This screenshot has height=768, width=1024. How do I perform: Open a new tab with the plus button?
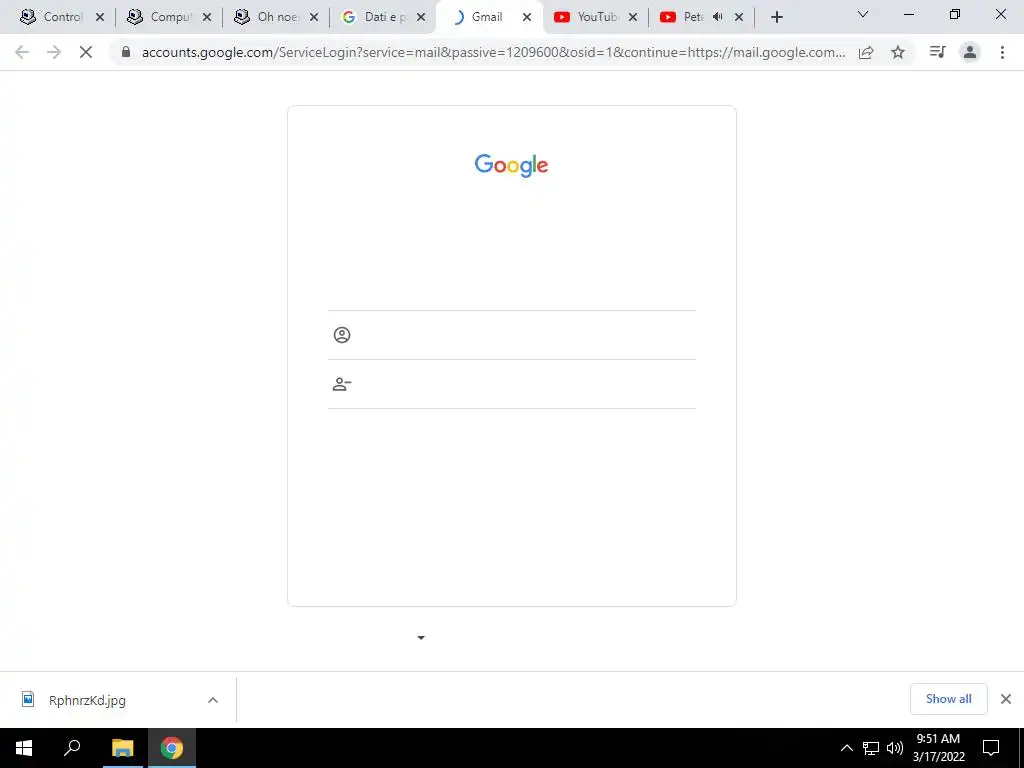point(776,17)
